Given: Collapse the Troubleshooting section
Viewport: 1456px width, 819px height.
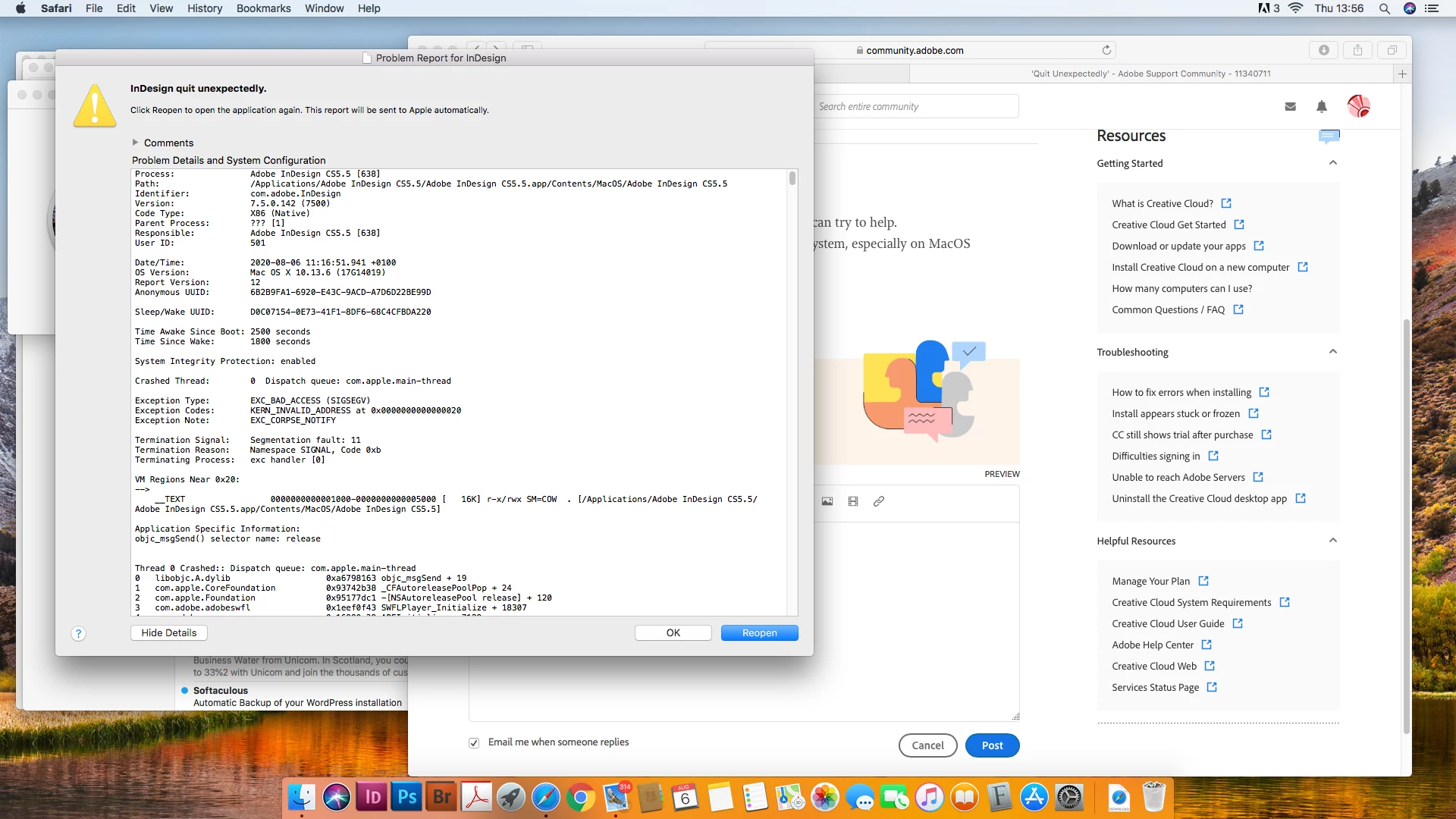Looking at the screenshot, I should point(1332,352).
